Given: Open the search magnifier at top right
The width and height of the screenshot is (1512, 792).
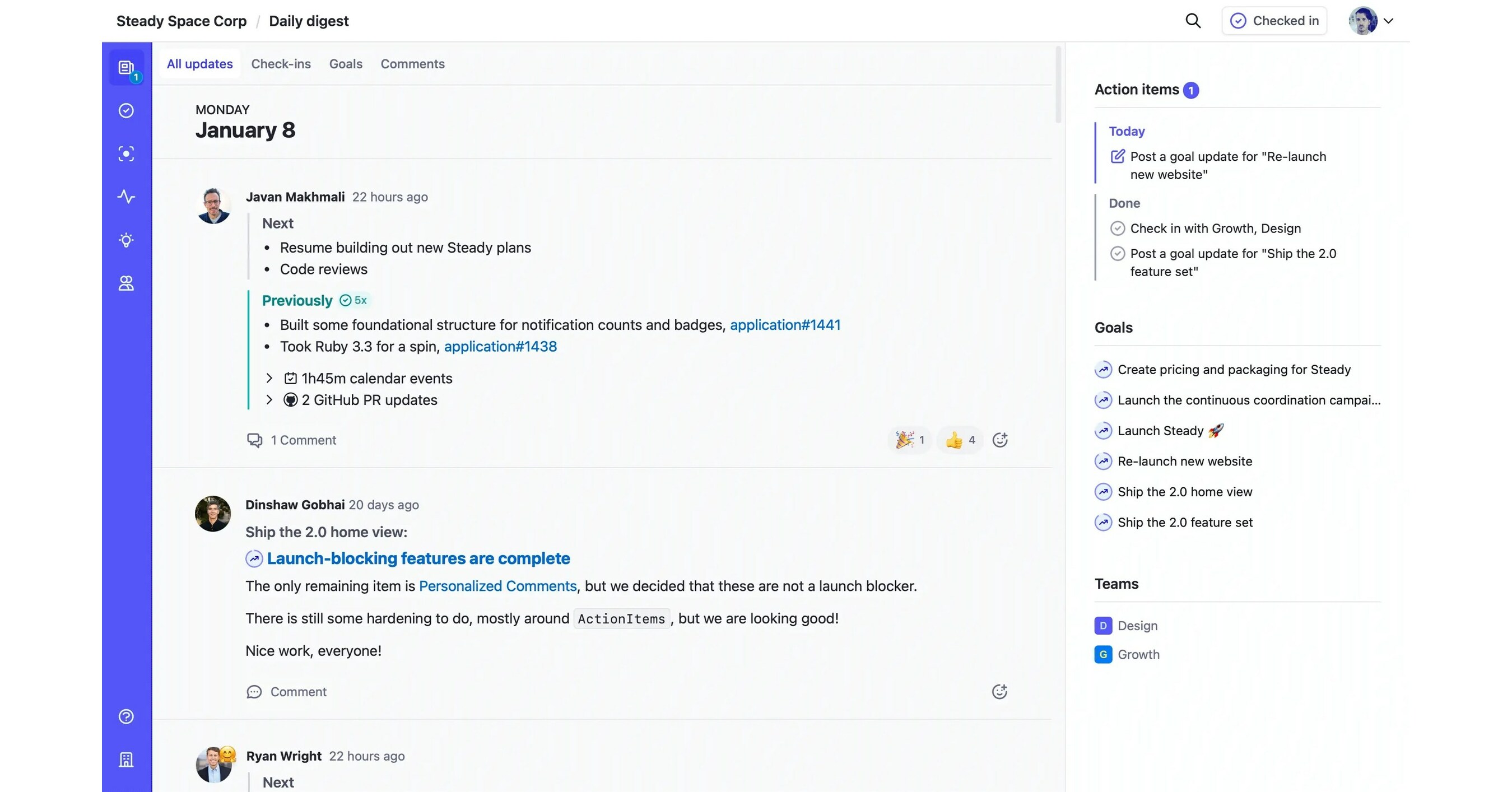Looking at the screenshot, I should coord(1193,21).
